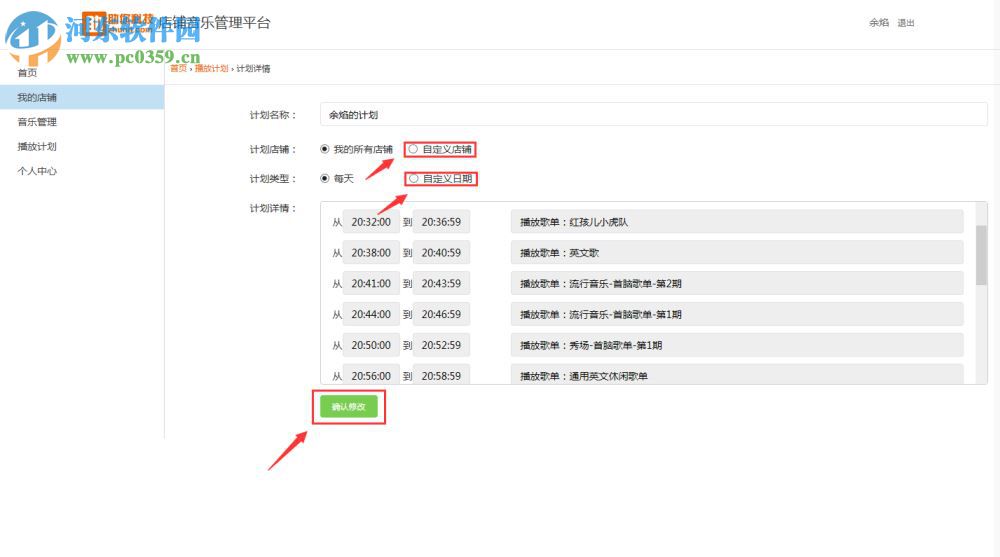Open 首页 in left sidebar
The image size is (1000, 557).
click(x=27, y=73)
